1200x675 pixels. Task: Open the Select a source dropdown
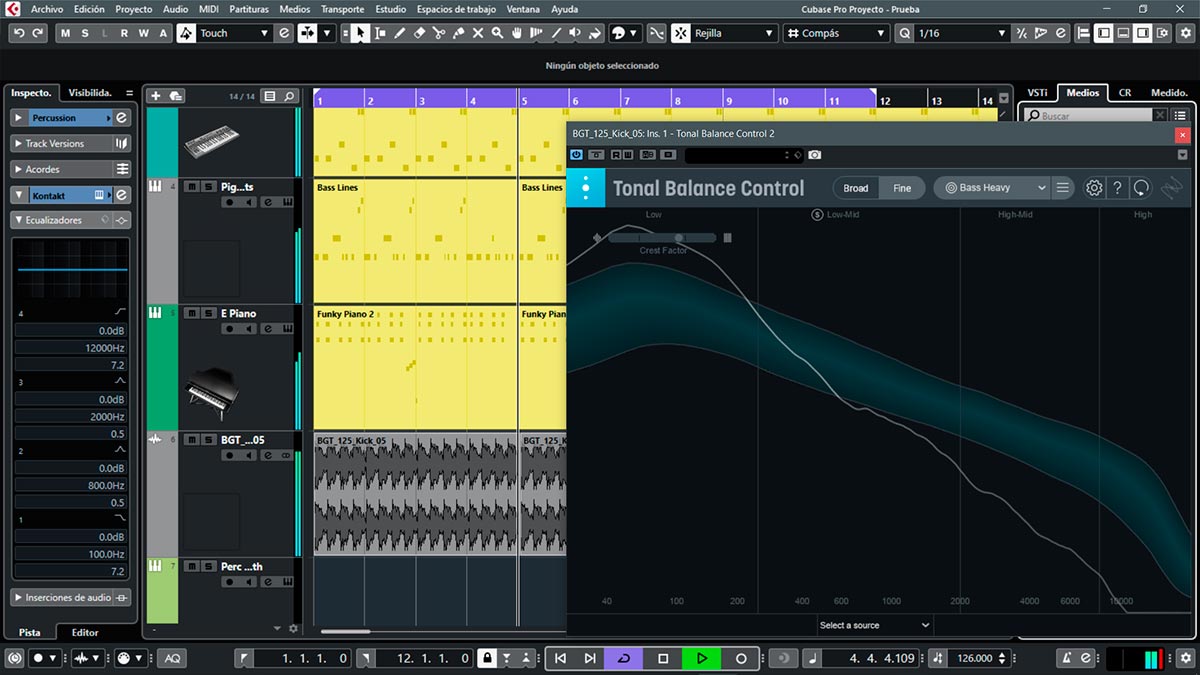[874, 625]
